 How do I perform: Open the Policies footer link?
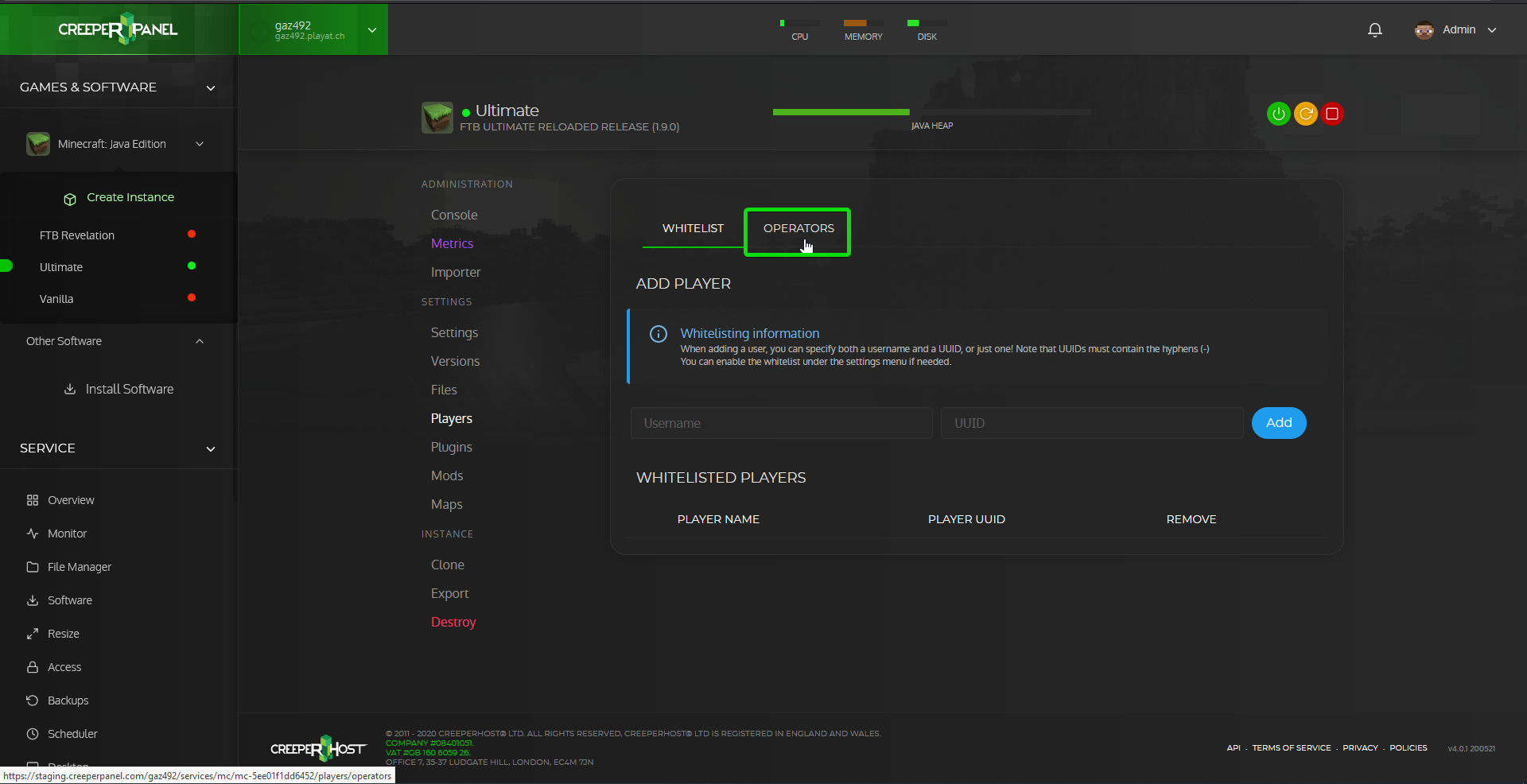(1408, 748)
